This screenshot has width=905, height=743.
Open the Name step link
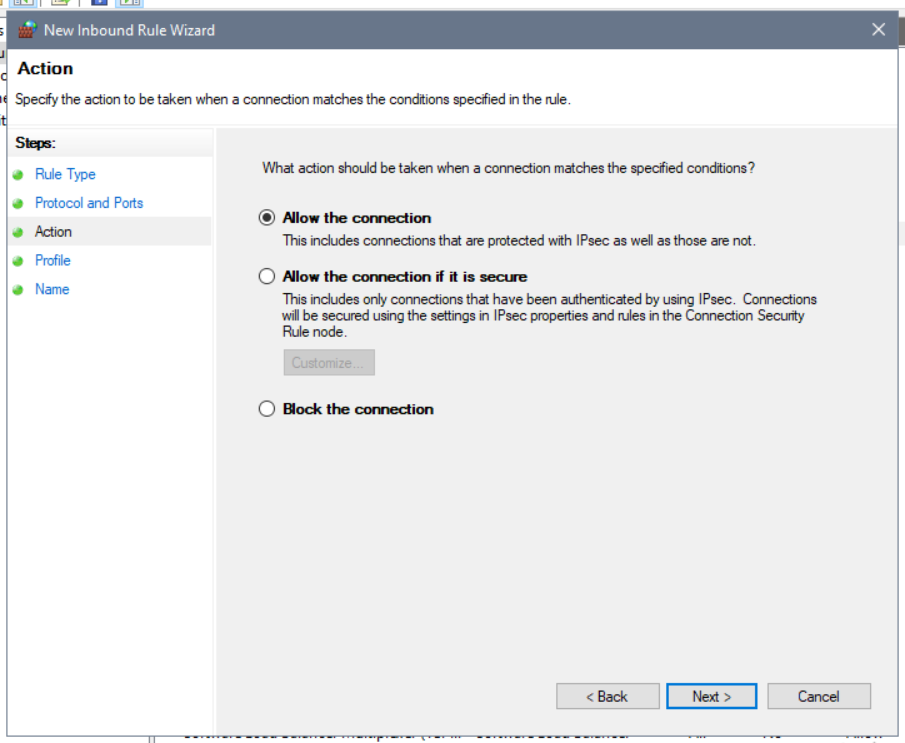click(52, 289)
